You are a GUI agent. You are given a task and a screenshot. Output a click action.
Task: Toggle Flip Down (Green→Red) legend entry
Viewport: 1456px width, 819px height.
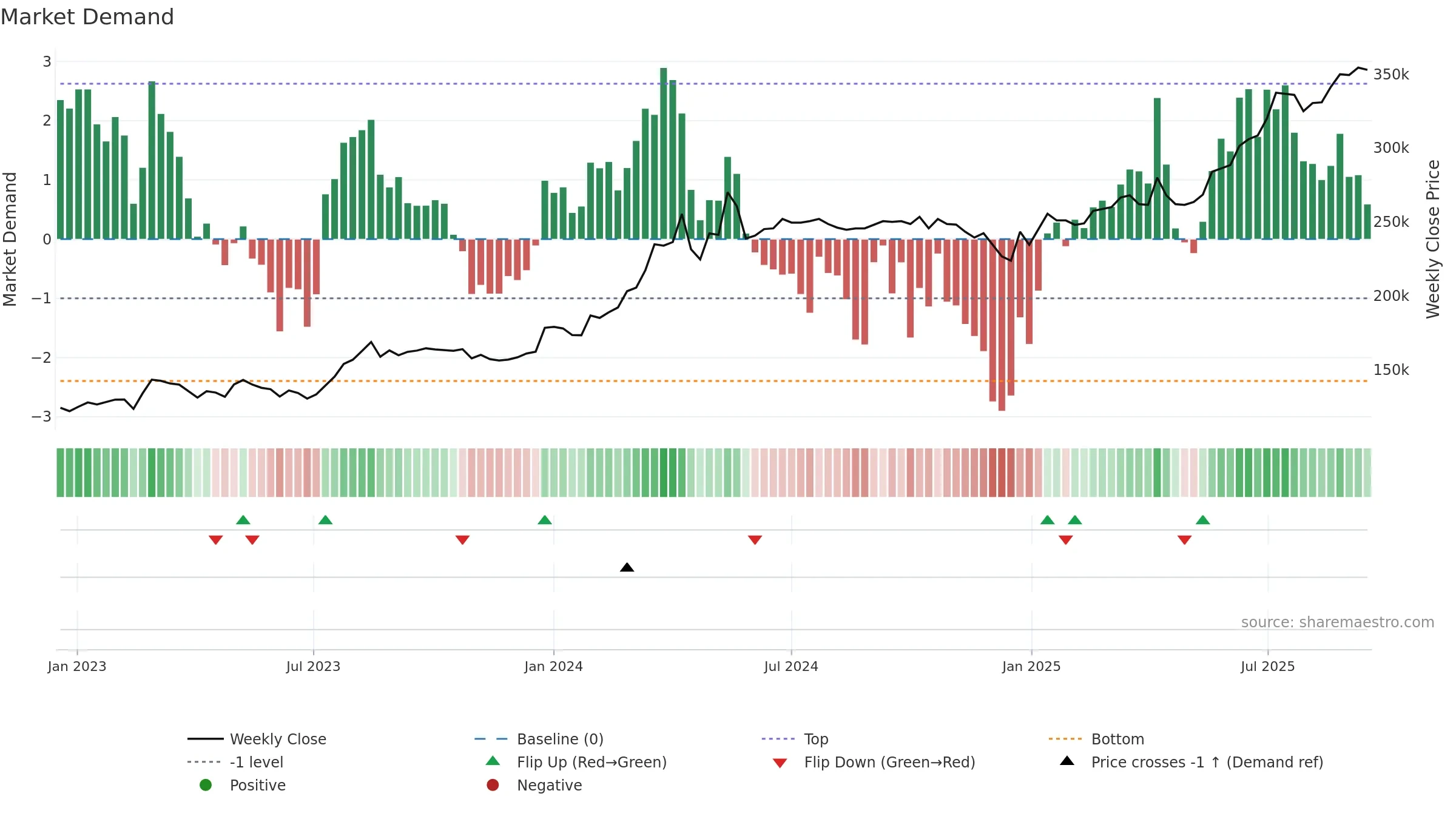[x=874, y=762]
